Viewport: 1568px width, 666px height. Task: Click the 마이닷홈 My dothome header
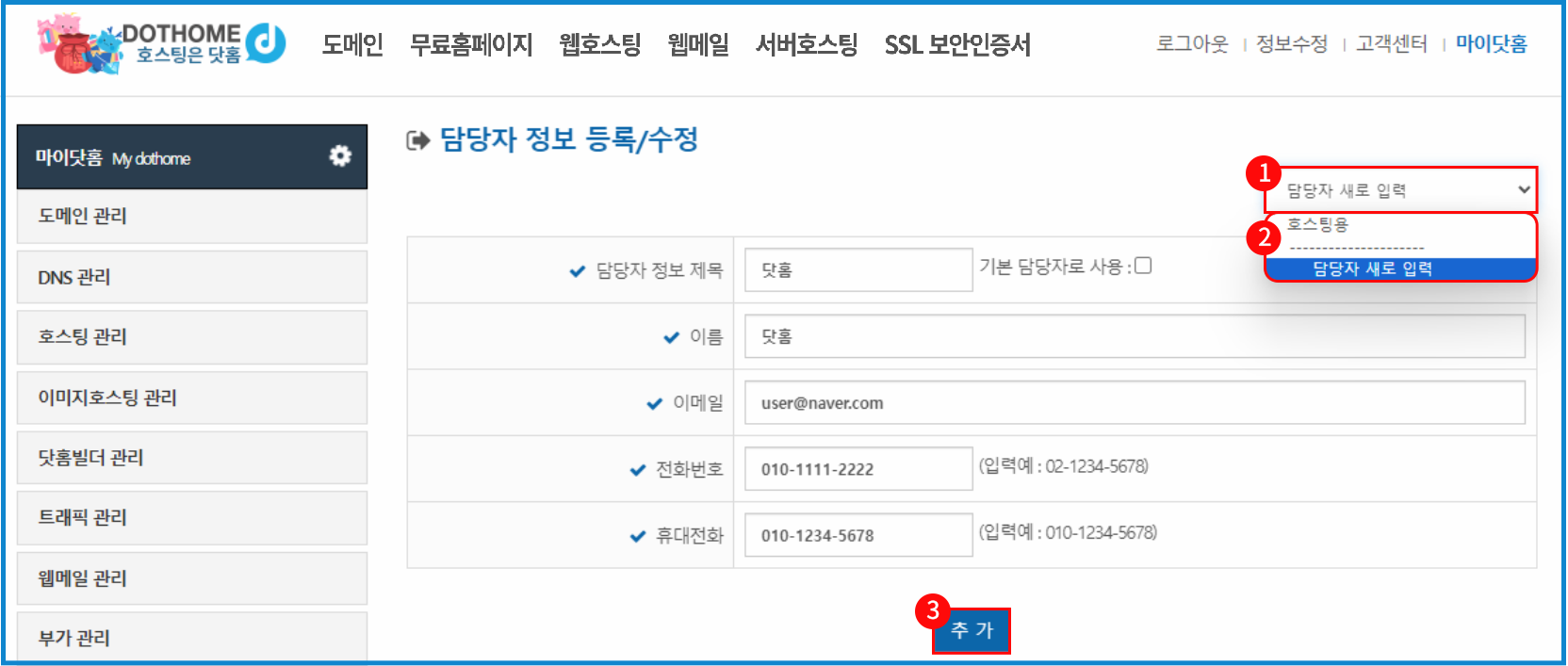coord(192,156)
